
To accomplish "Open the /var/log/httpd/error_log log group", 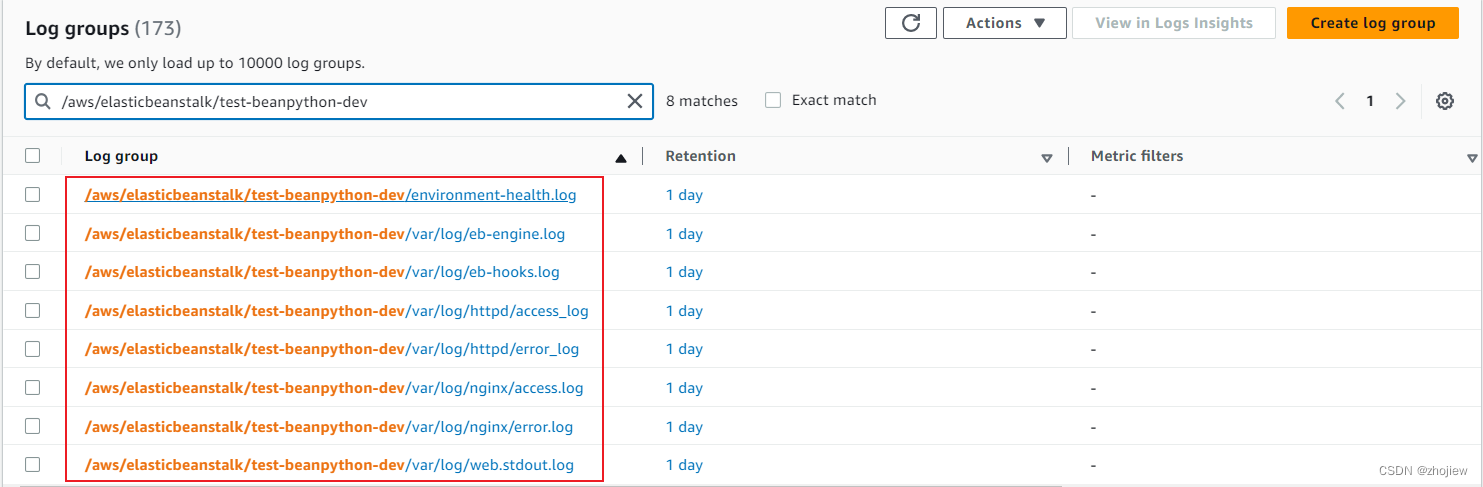I will pos(332,349).
